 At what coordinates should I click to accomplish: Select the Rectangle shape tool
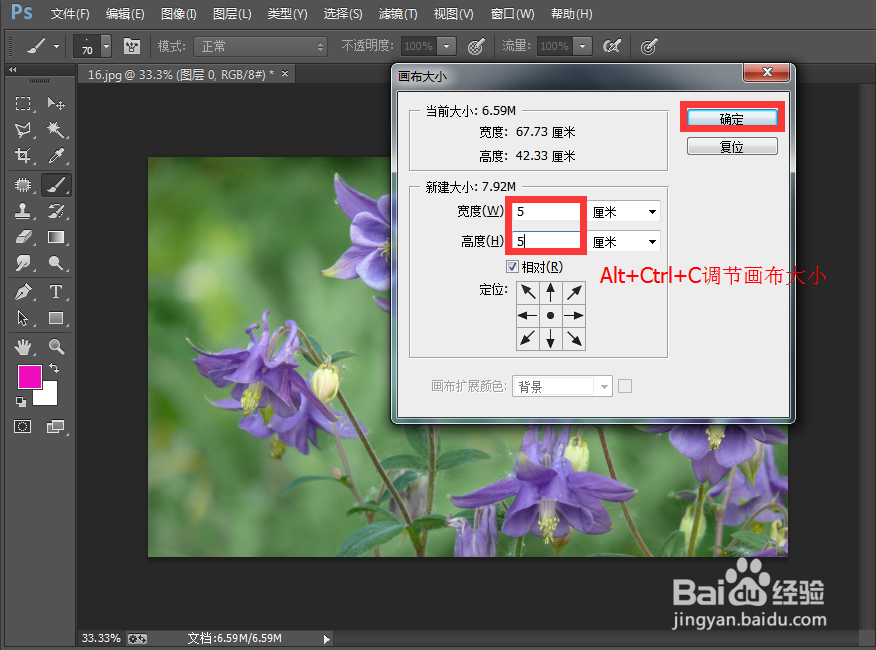[56, 318]
